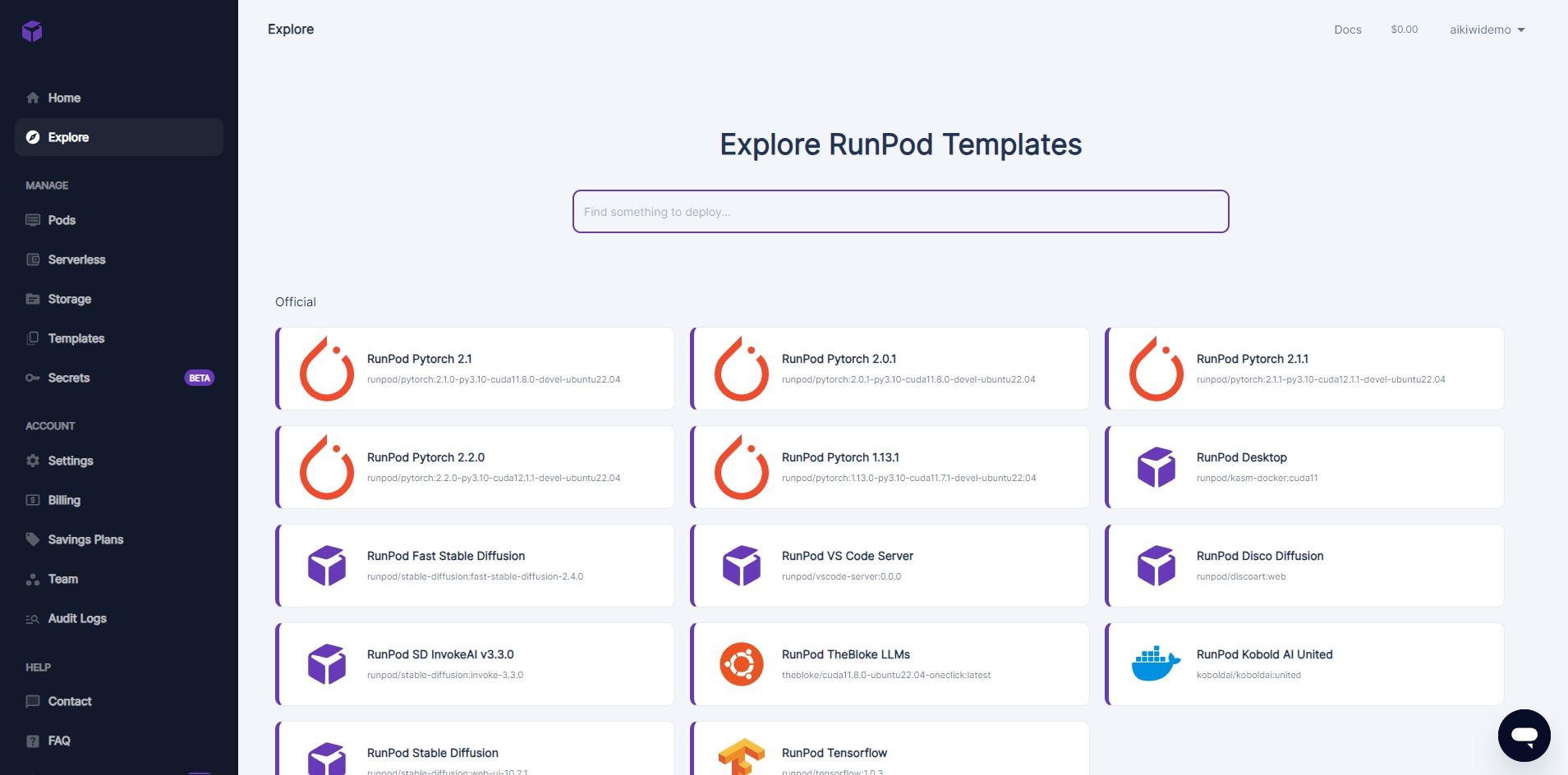Click the FAQ question icon
This screenshot has width=1568, height=775.
(33, 741)
